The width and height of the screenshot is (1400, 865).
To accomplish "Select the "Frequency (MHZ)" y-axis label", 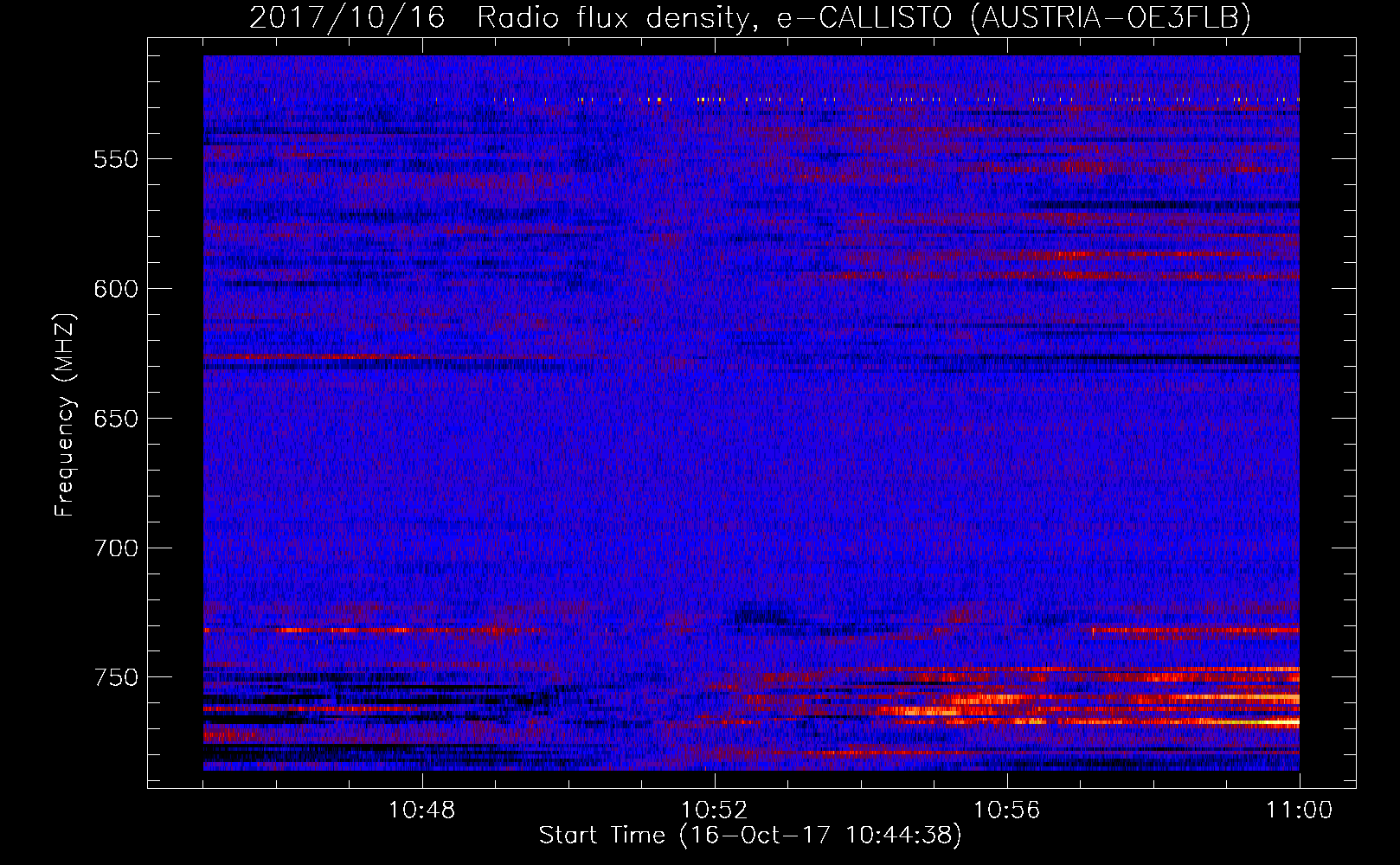I will coord(65,414).
